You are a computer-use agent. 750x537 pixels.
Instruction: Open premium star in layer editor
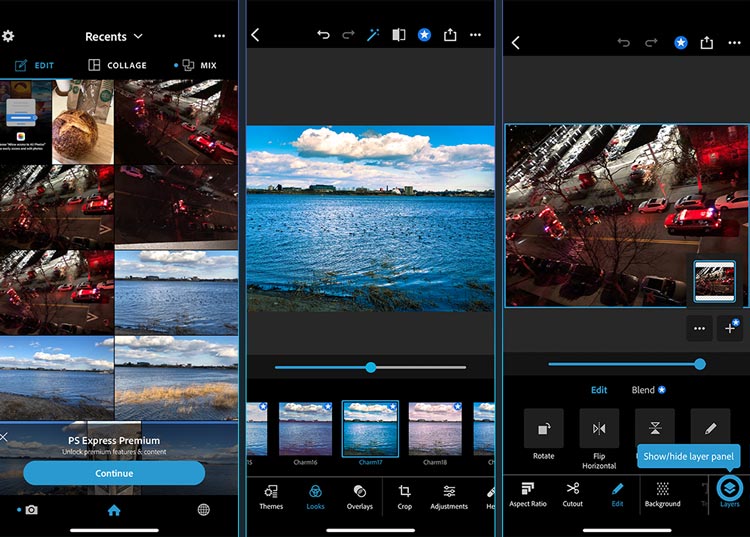pyautogui.click(x=681, y=43)
